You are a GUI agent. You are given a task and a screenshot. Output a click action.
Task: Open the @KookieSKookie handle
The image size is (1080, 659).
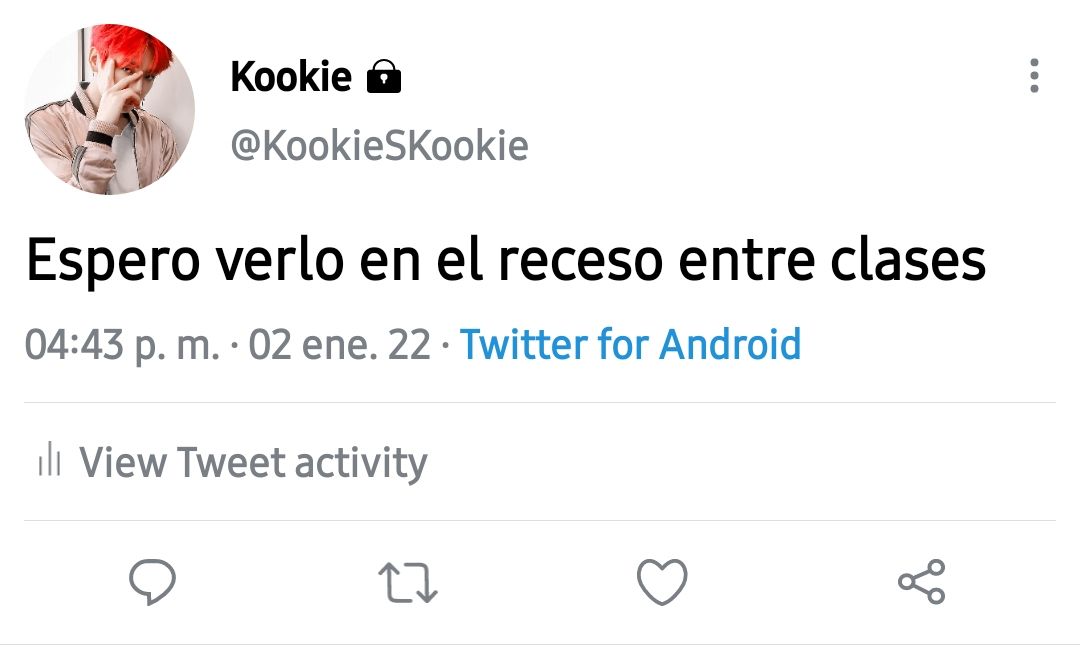(380, 145)
